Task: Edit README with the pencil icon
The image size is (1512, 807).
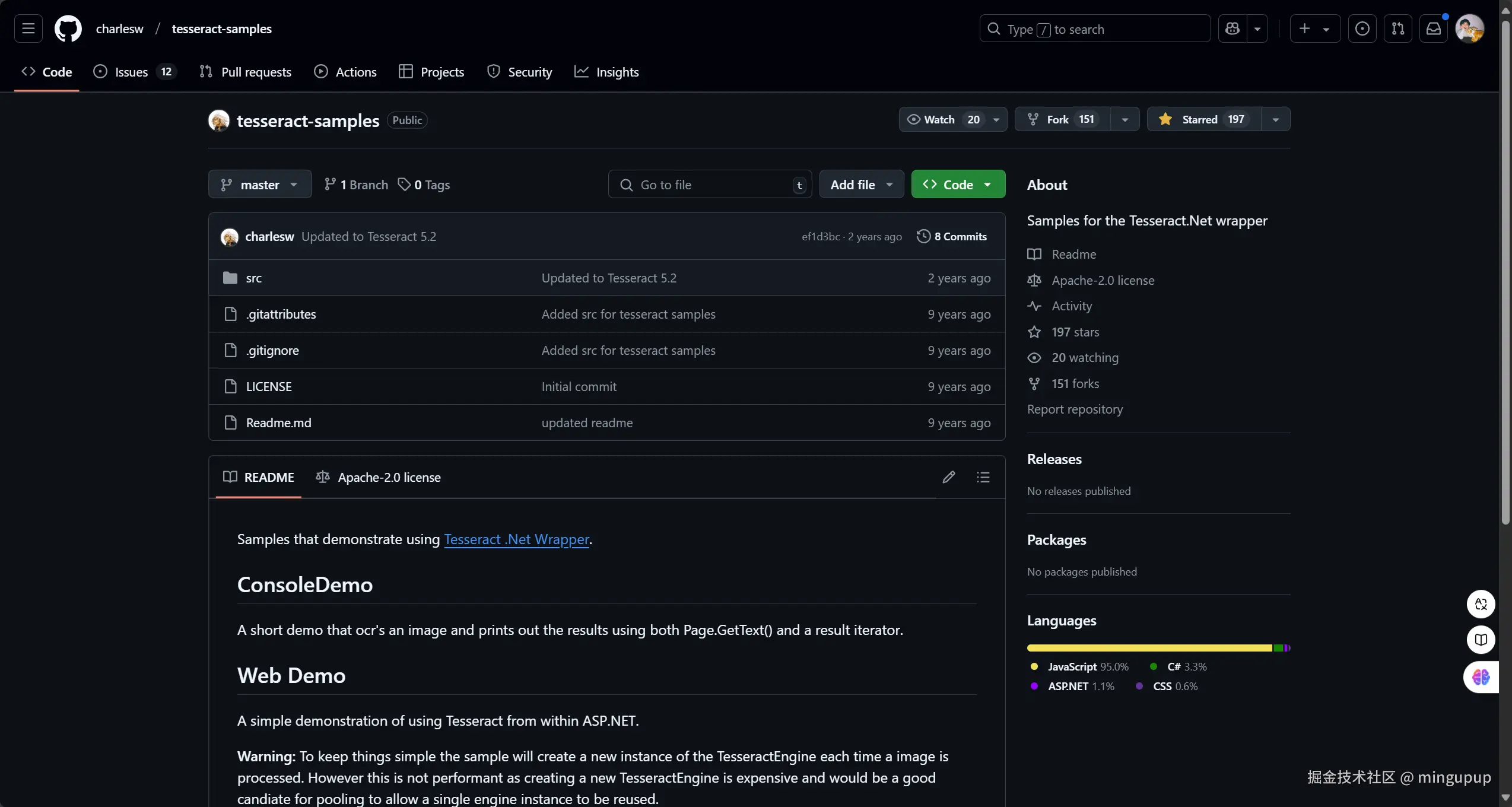Action: 948,477
